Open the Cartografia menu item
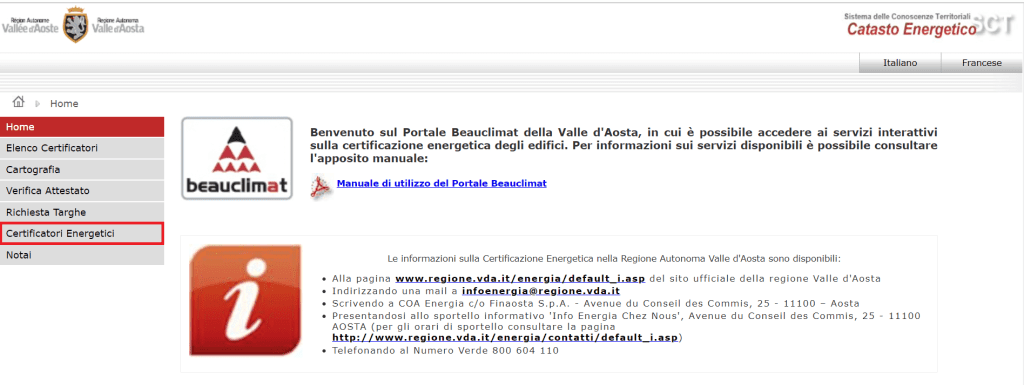Screen dimensions: 1024x385 [82, 170]
